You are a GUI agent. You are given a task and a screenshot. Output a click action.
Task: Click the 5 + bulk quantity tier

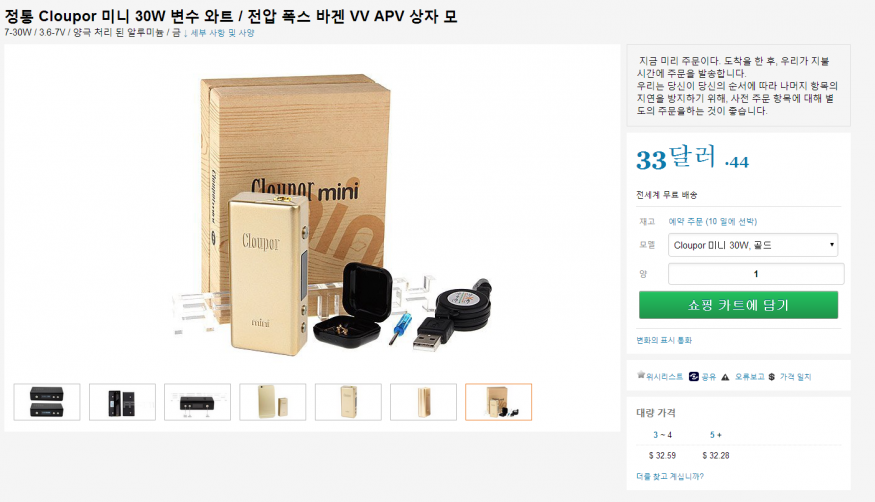coord(715,435)
